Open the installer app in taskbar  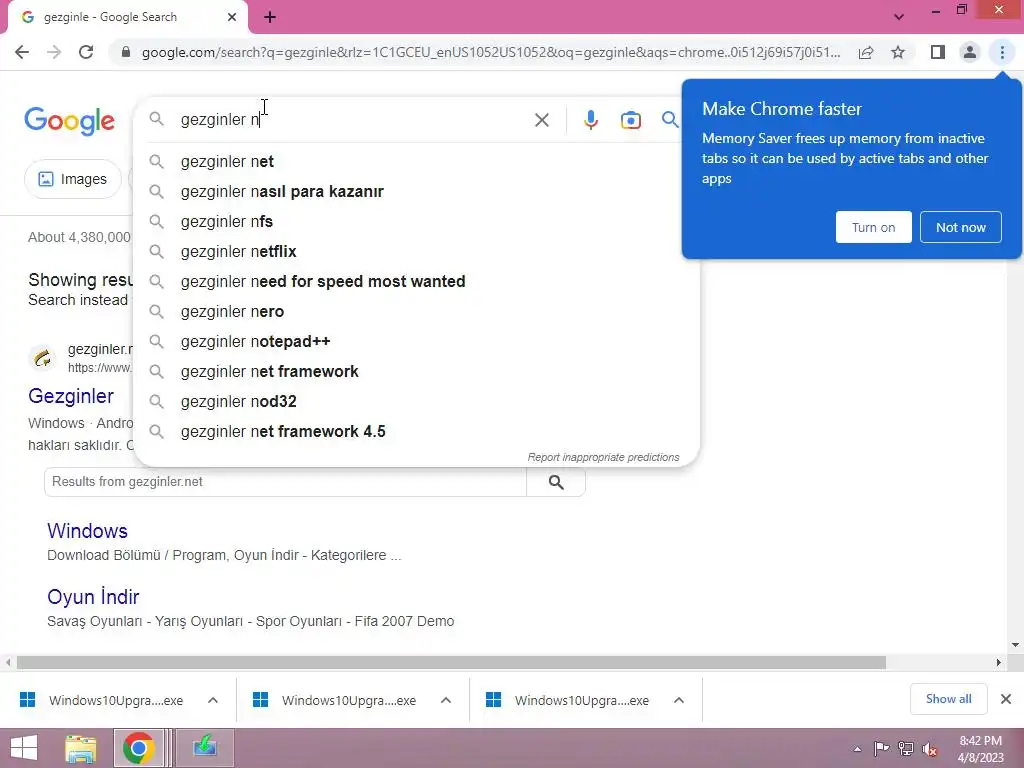click(205, 748)
